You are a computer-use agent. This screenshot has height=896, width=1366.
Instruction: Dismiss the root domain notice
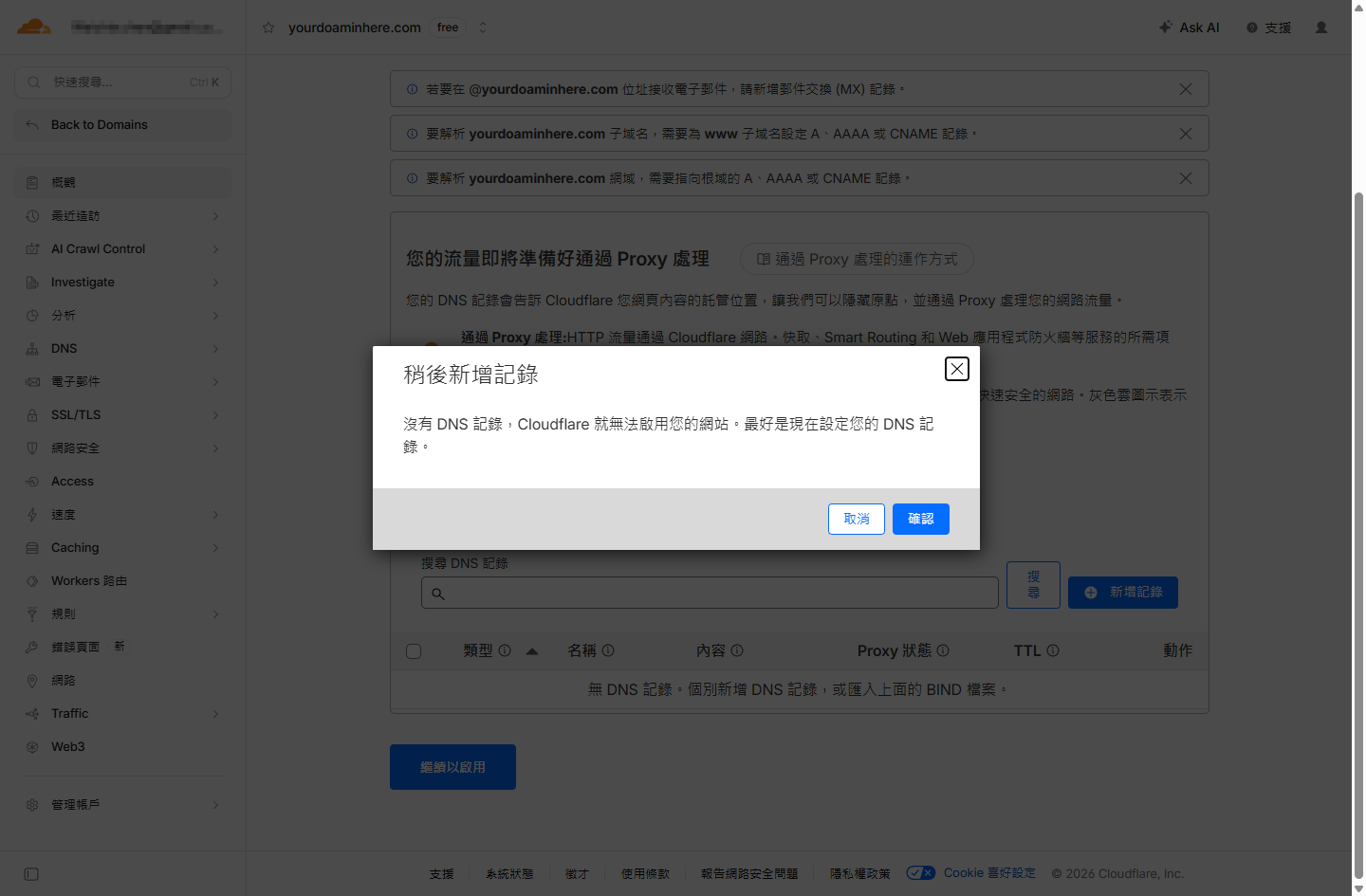pyautogui.click(x=1186, y=178)
